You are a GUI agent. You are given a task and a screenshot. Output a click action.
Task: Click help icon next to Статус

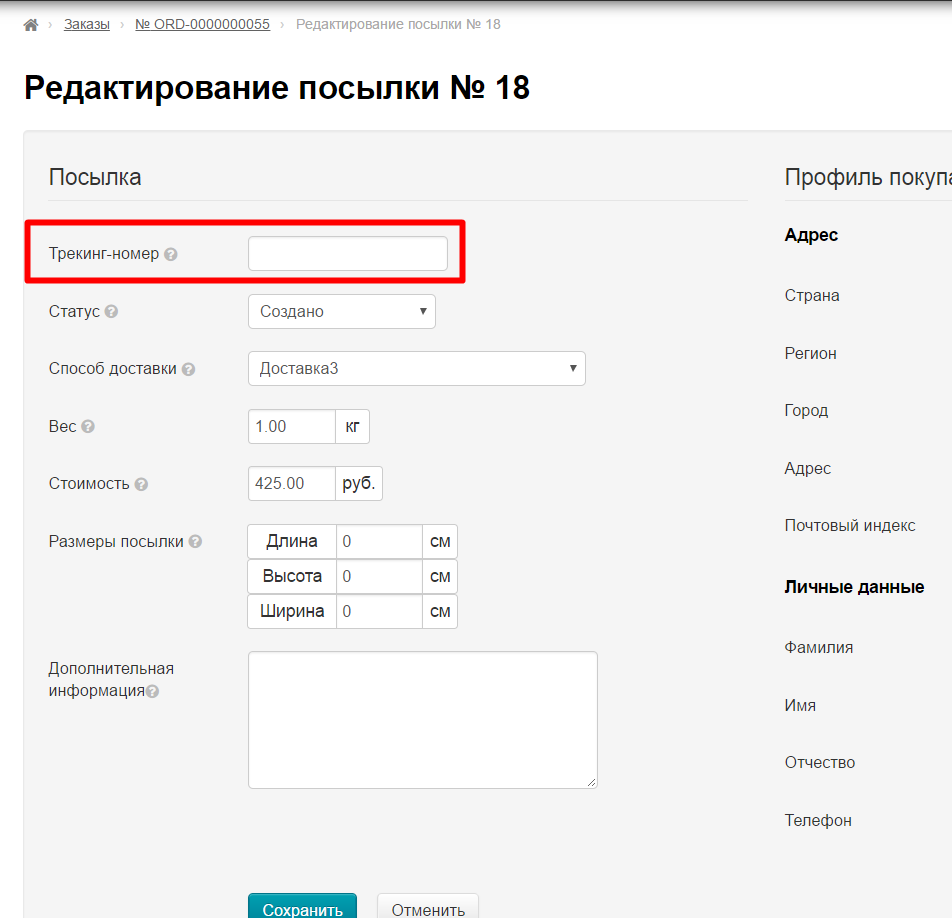(x=111, y=312)
